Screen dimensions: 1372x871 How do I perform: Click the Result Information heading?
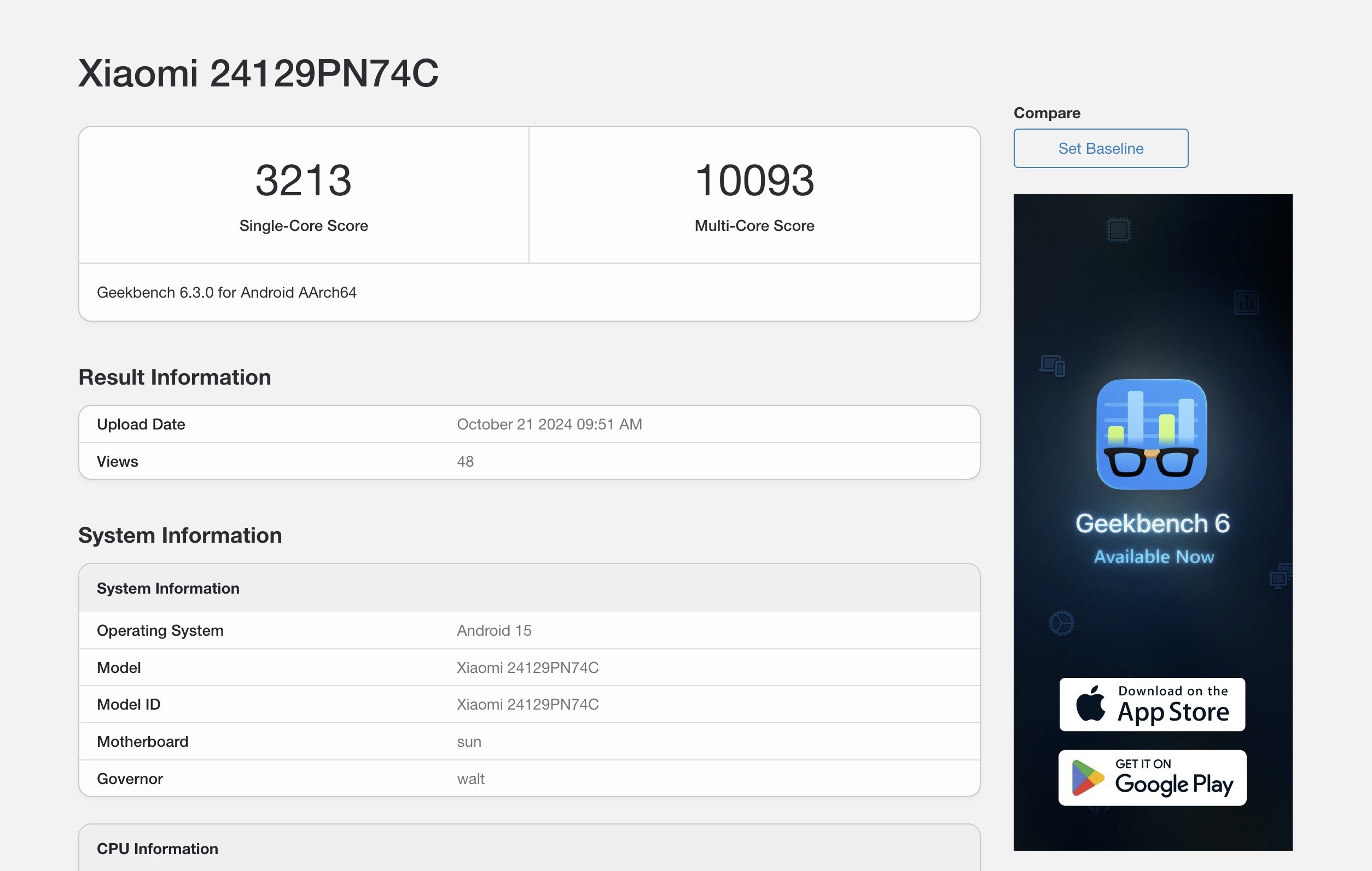(175, 377)
